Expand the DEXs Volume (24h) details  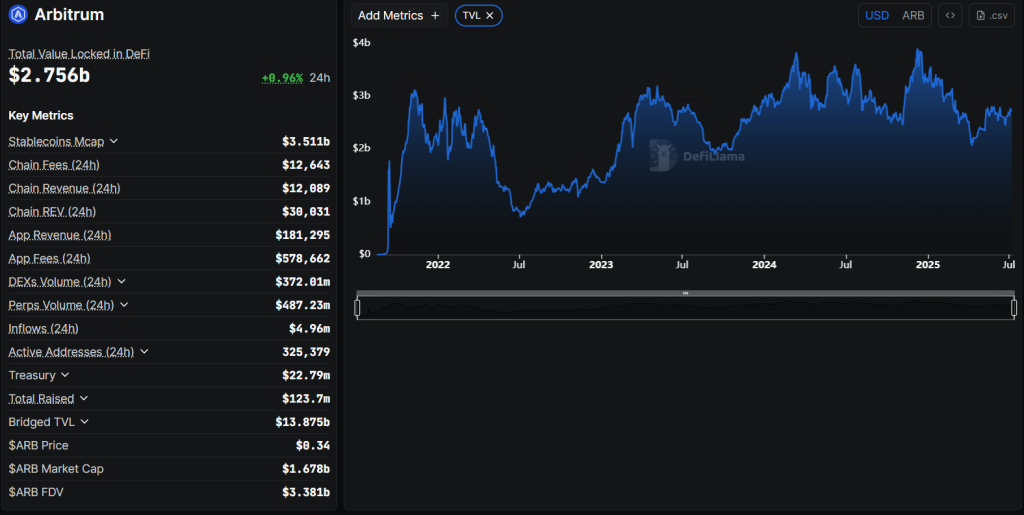pos(122,282)
